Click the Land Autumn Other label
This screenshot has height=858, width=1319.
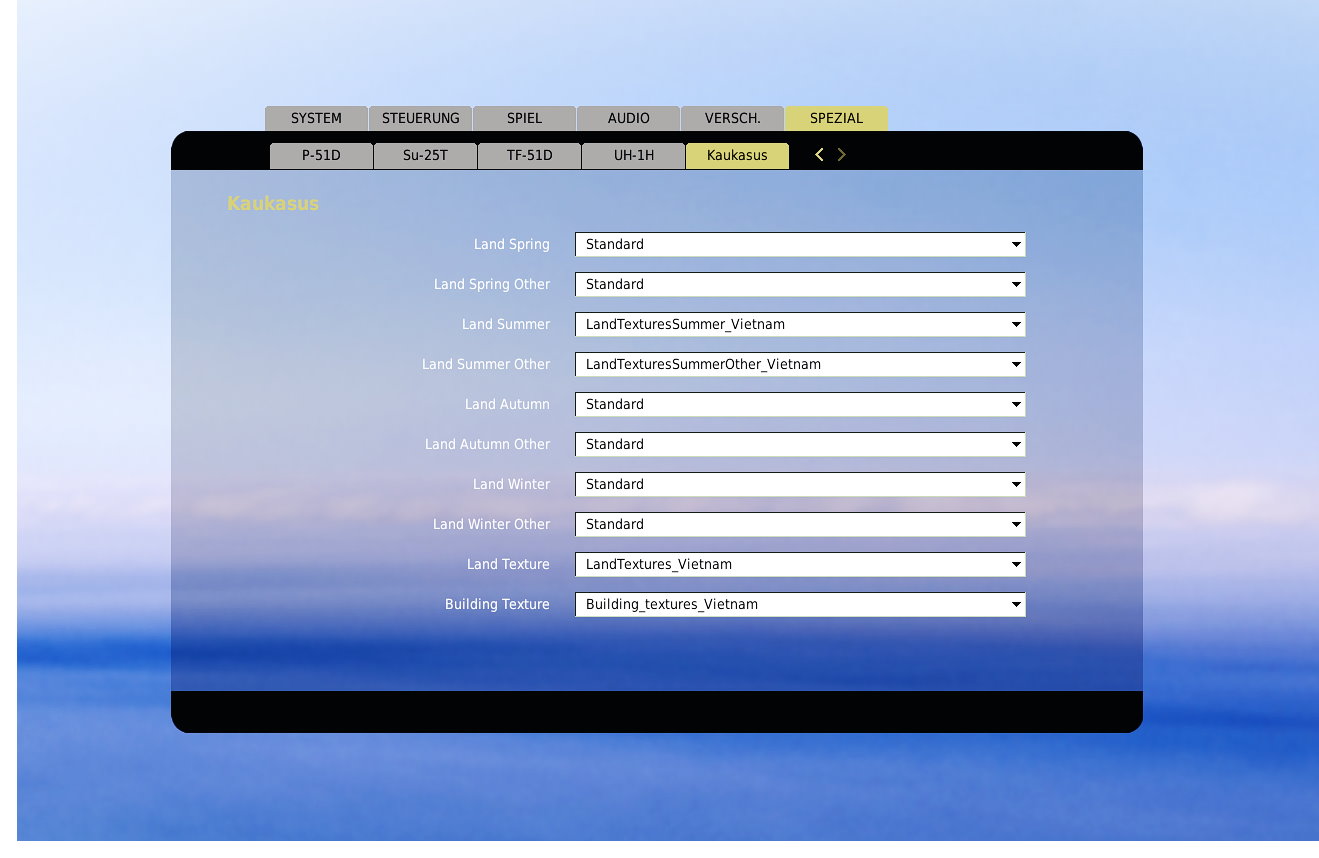[488, 444]
